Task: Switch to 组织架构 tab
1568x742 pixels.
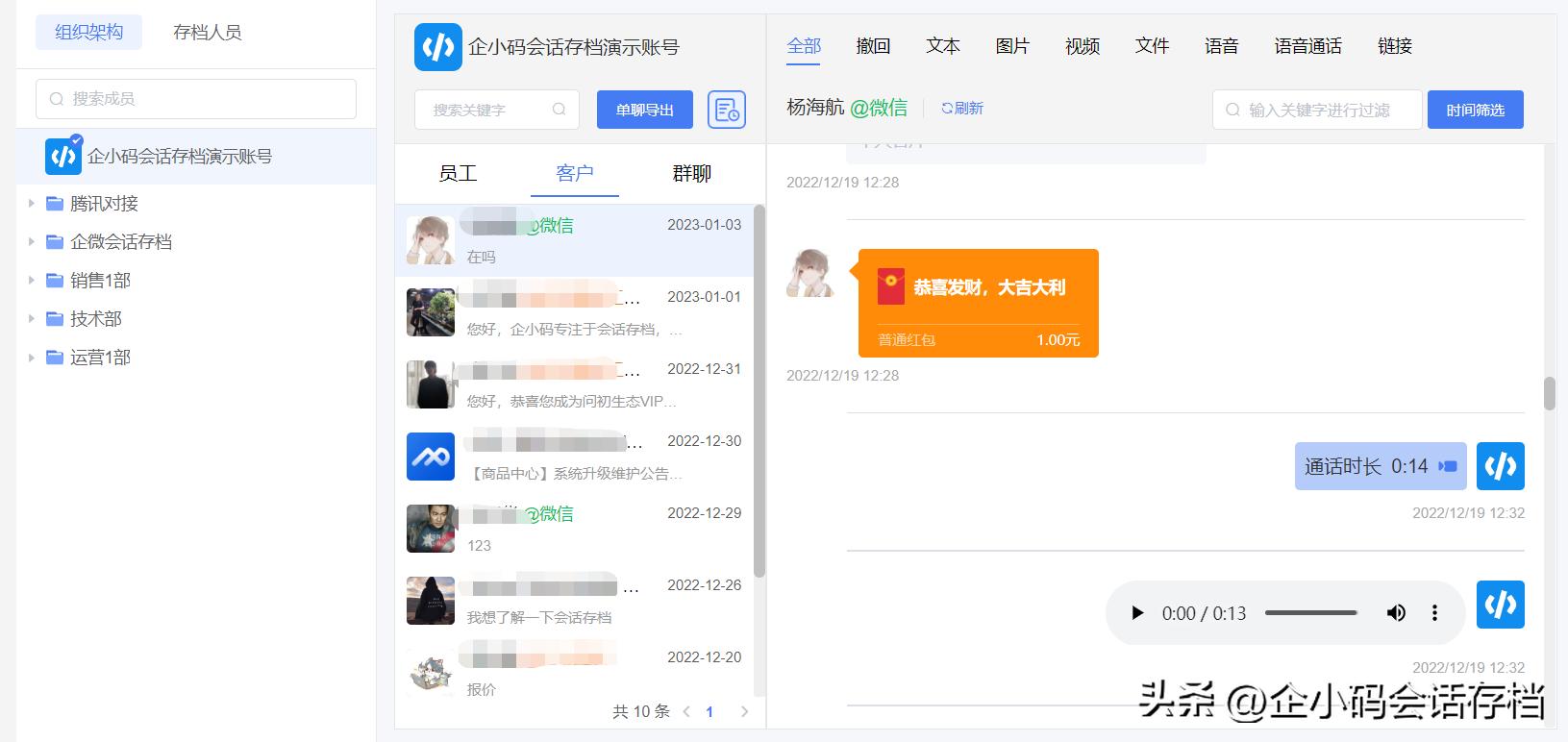Action: pos(88,33)
